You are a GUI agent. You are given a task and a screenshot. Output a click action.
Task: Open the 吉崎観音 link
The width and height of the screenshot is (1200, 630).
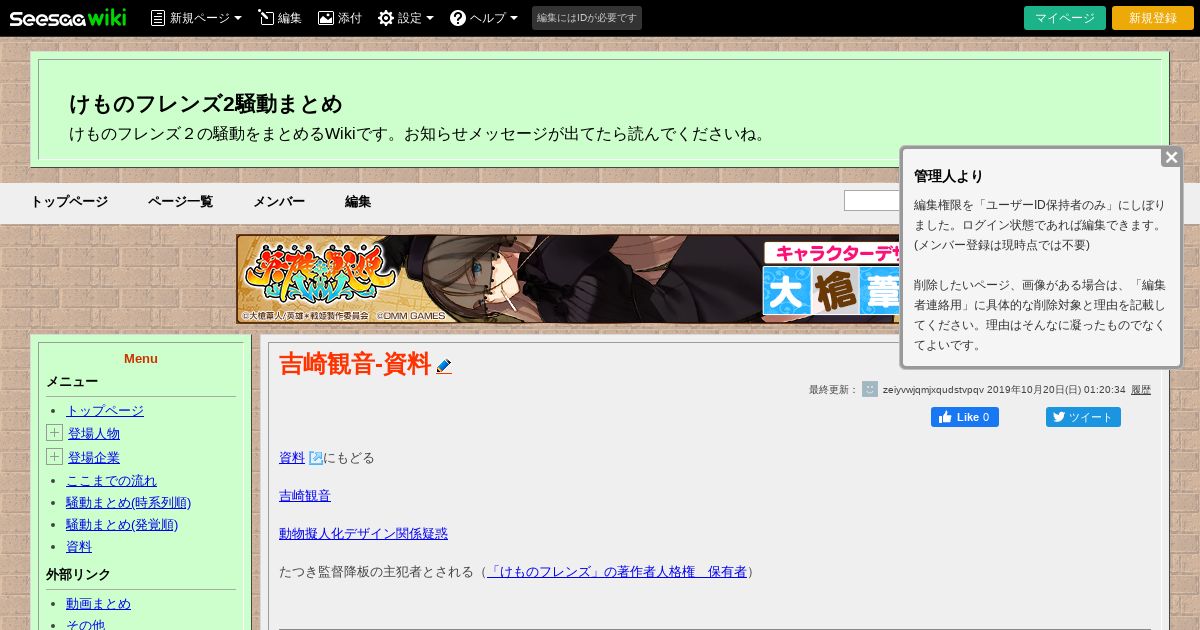click(x=305, y=496)
